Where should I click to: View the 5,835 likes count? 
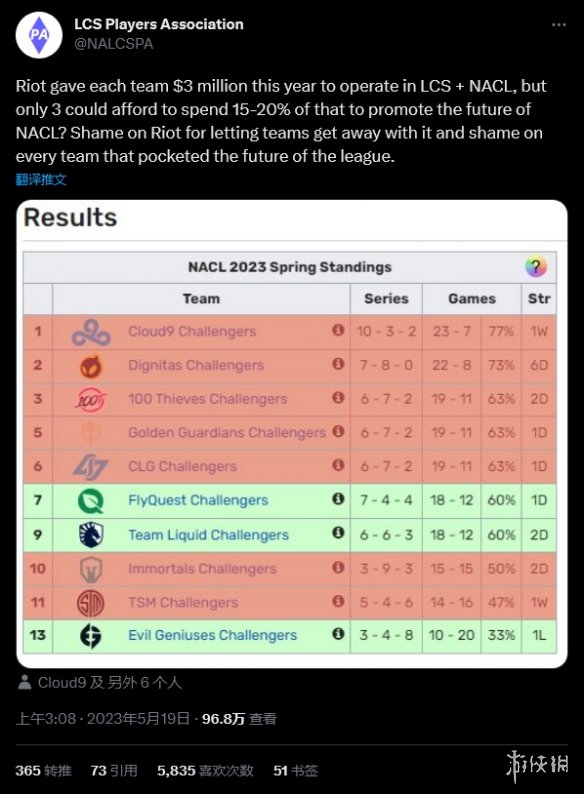(205, 771)
